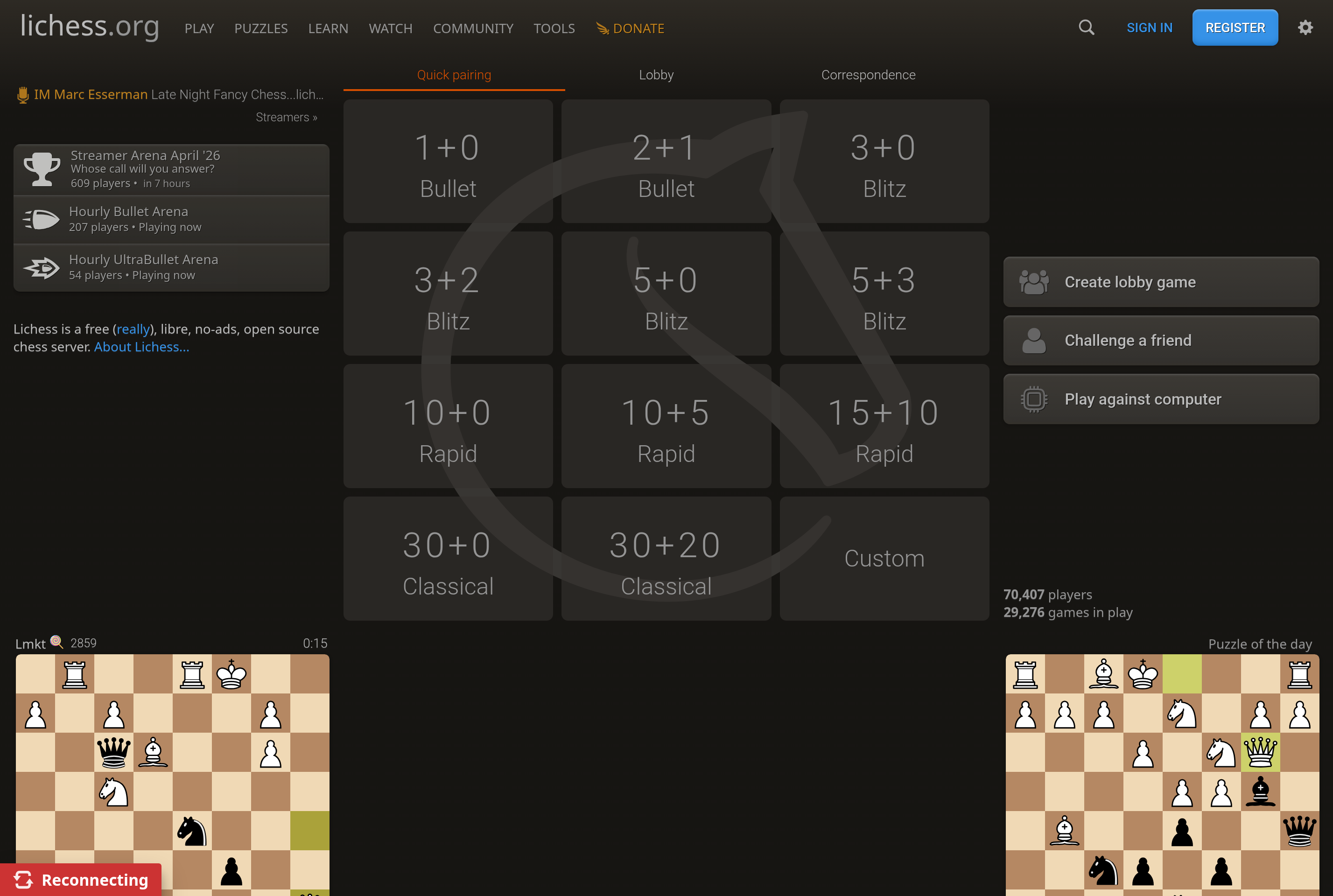Open the search magnifier

pyautogui.click(x=1086, y=27)
